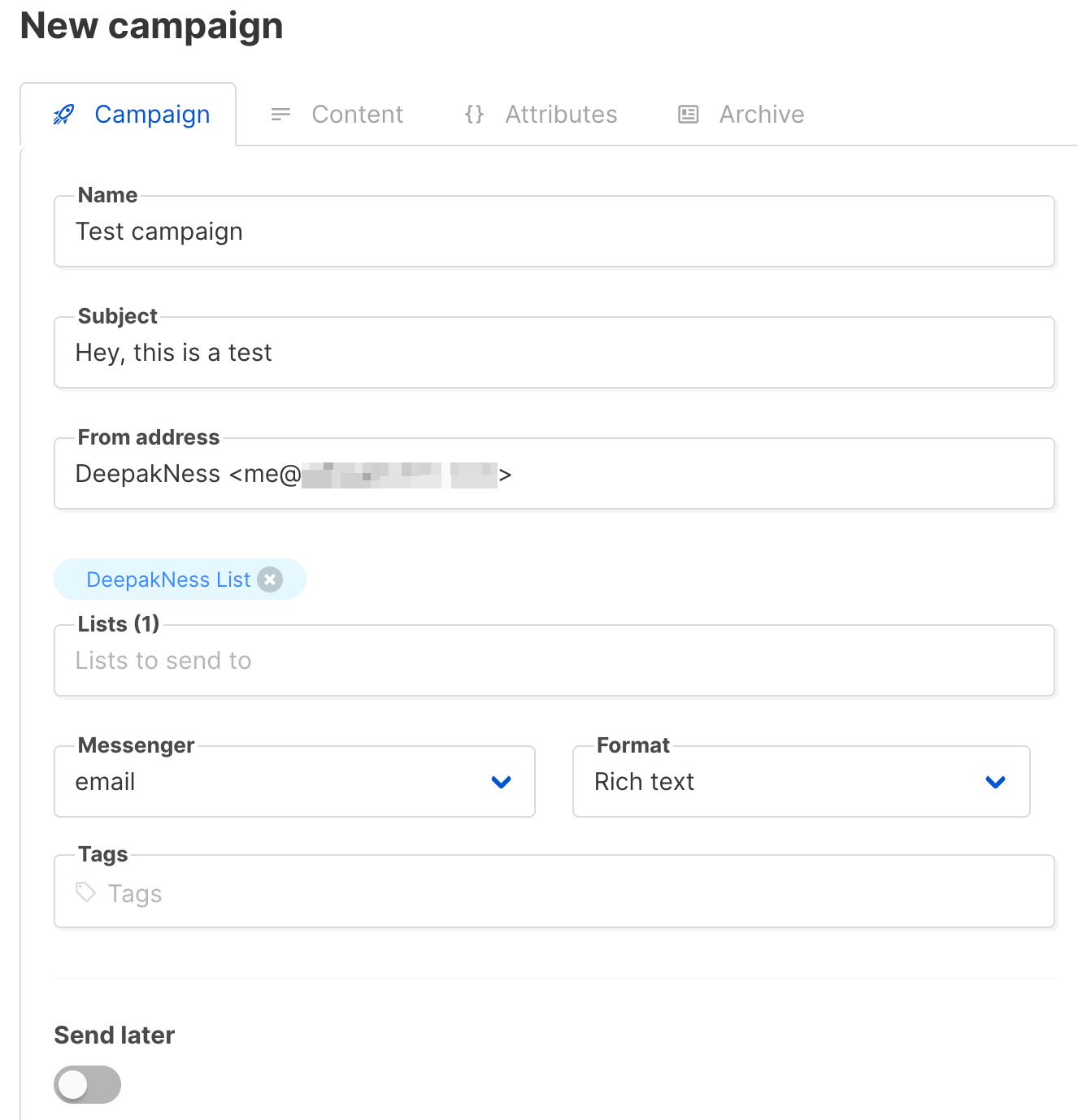Click inside the Name field
The height and width of the screenshot is (1120, 1078).
(x=555, y=232)
